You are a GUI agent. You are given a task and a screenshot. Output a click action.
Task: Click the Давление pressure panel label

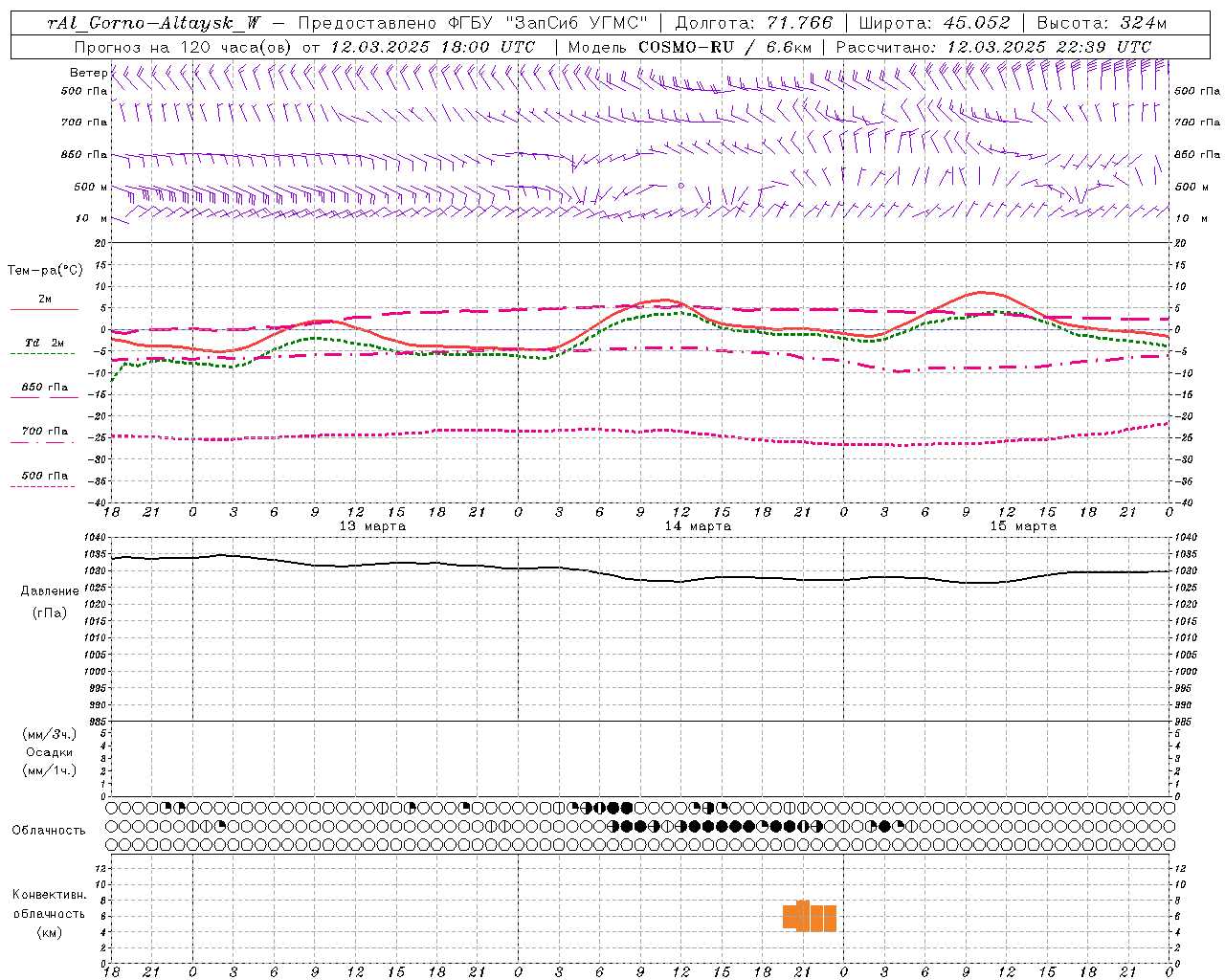coord(50,591)
